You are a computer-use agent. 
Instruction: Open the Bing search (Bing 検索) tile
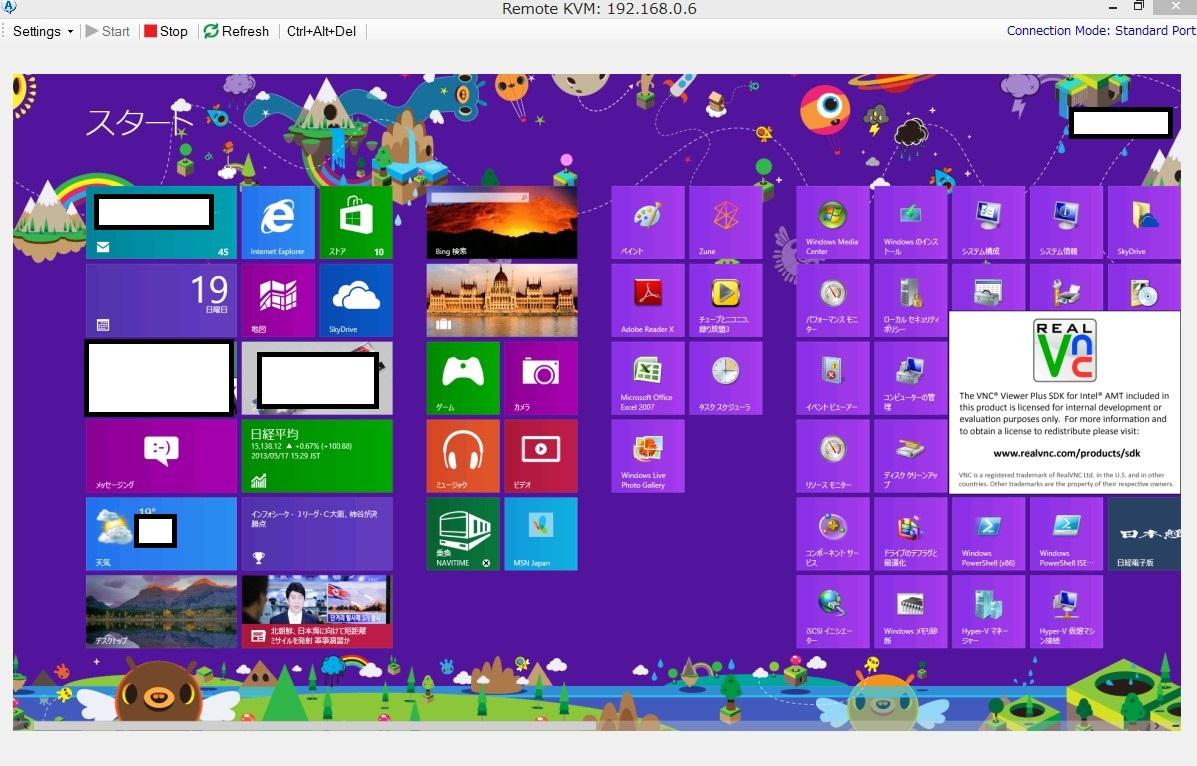tap(502, 222)
